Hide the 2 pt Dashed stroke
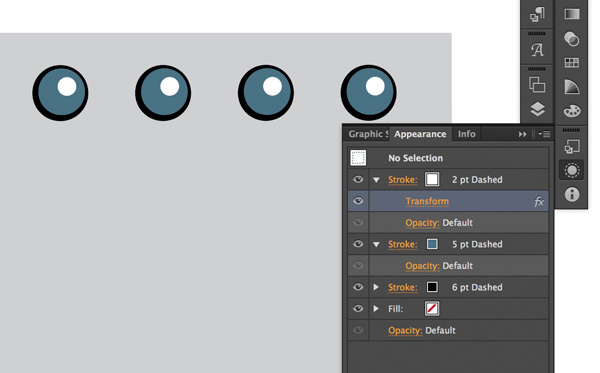 (358, 179)
